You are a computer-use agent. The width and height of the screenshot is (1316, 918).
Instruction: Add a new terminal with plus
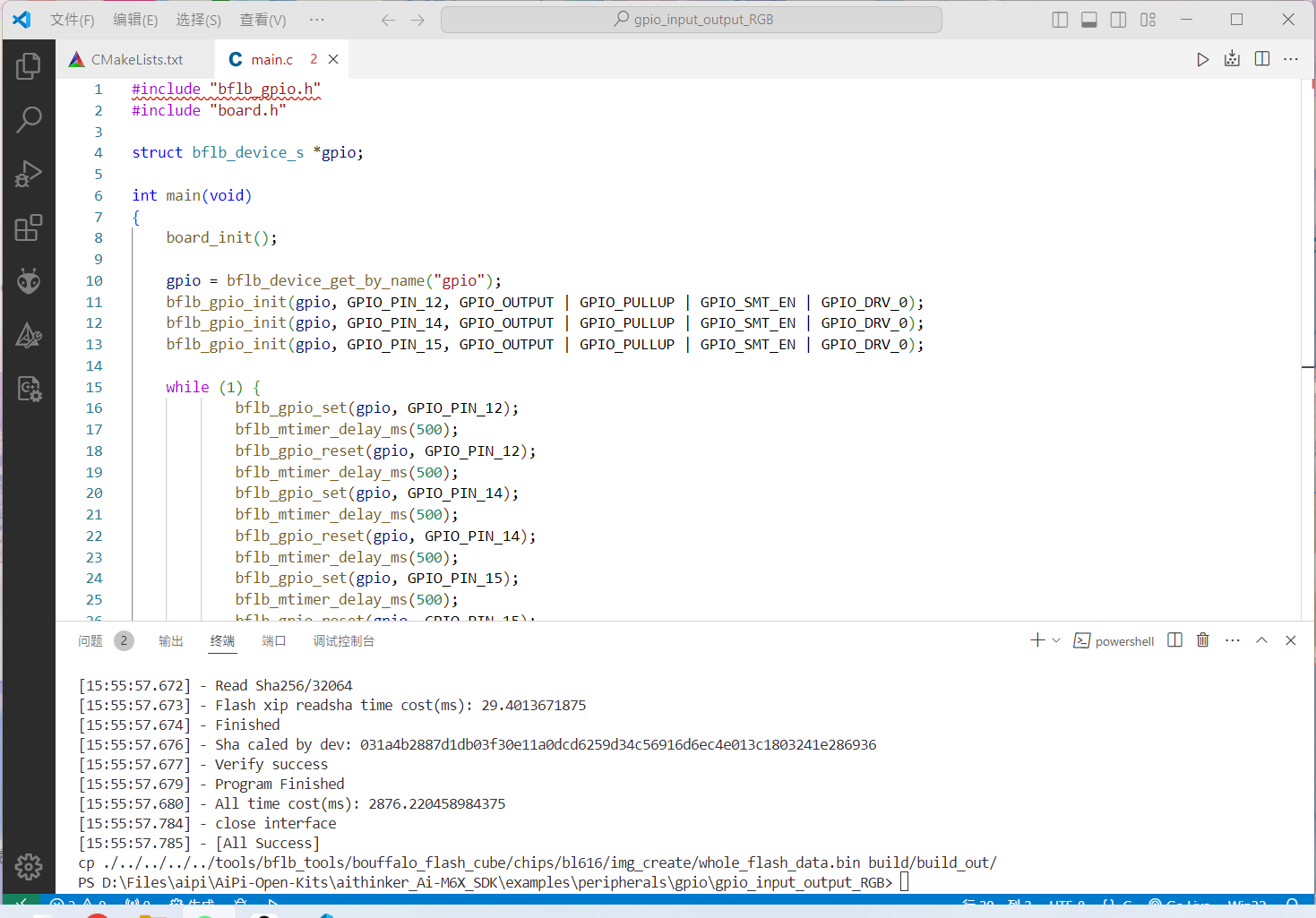[x=1037, y=640]
